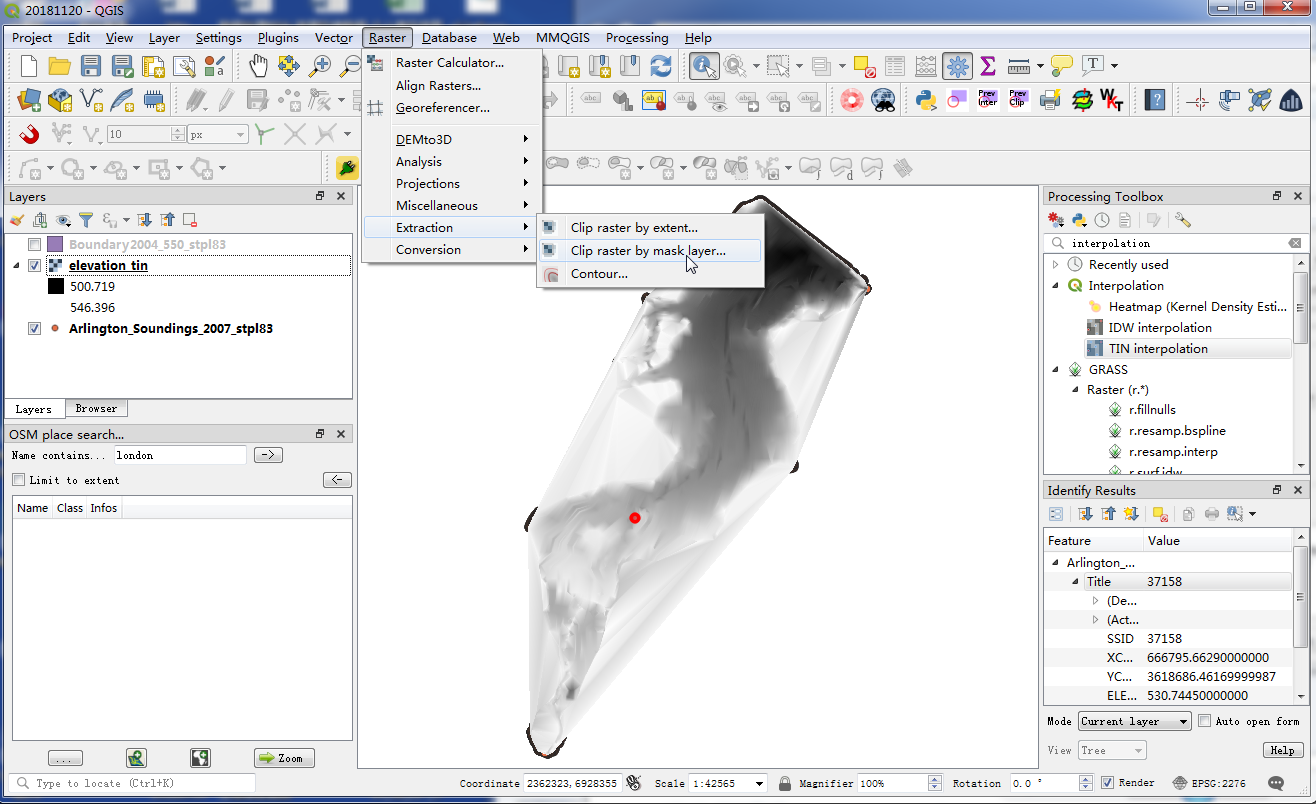
Task: Select the Identify Features tool
Action: (x=704, y=66)
